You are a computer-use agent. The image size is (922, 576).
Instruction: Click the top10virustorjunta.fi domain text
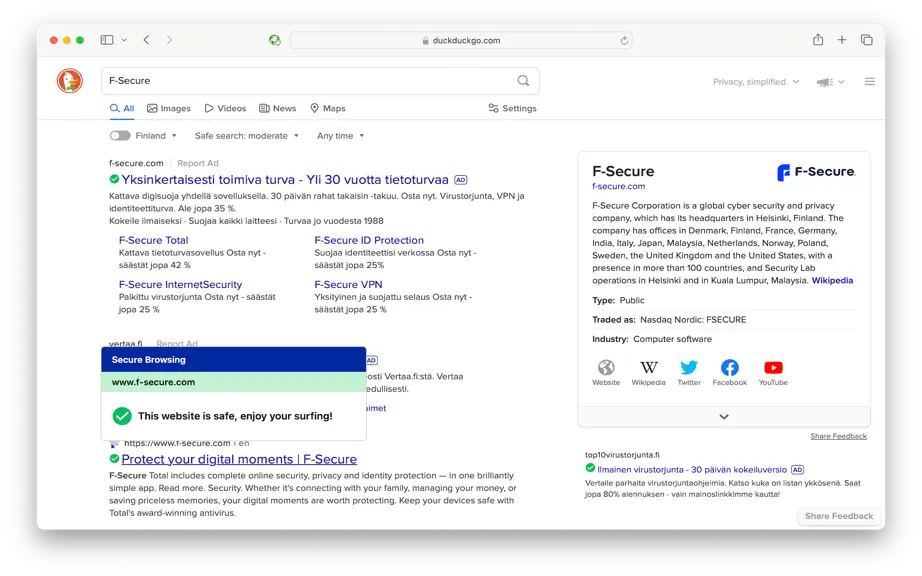(x=622, y=455)
